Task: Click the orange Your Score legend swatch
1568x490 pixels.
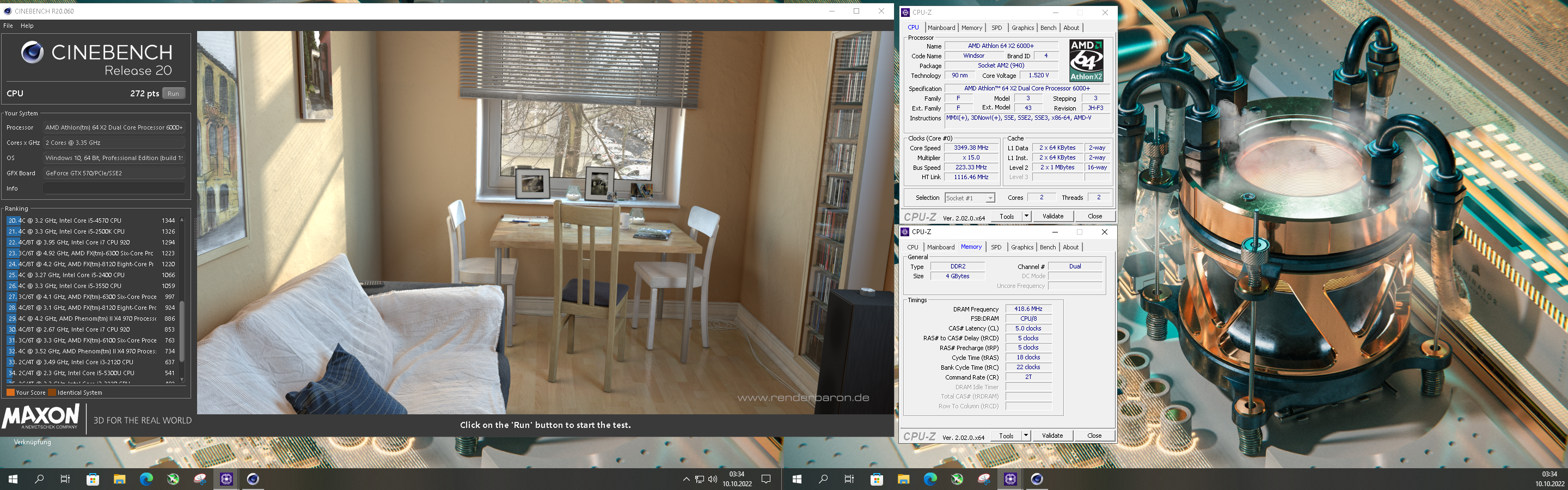Action: pyautogui.click(x=10, y=393)
